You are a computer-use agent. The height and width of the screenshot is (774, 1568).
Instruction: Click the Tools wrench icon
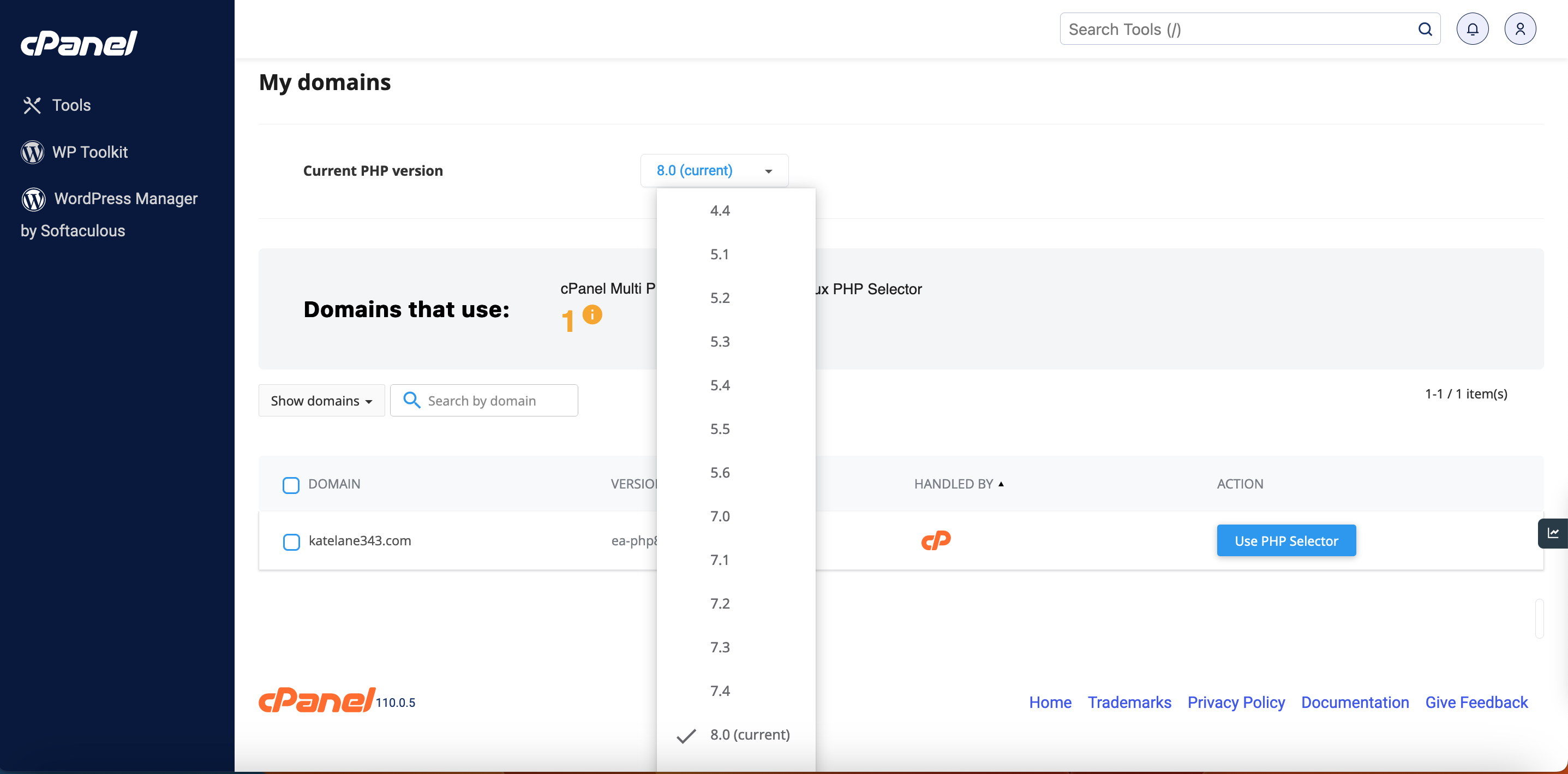pos(32,105)
